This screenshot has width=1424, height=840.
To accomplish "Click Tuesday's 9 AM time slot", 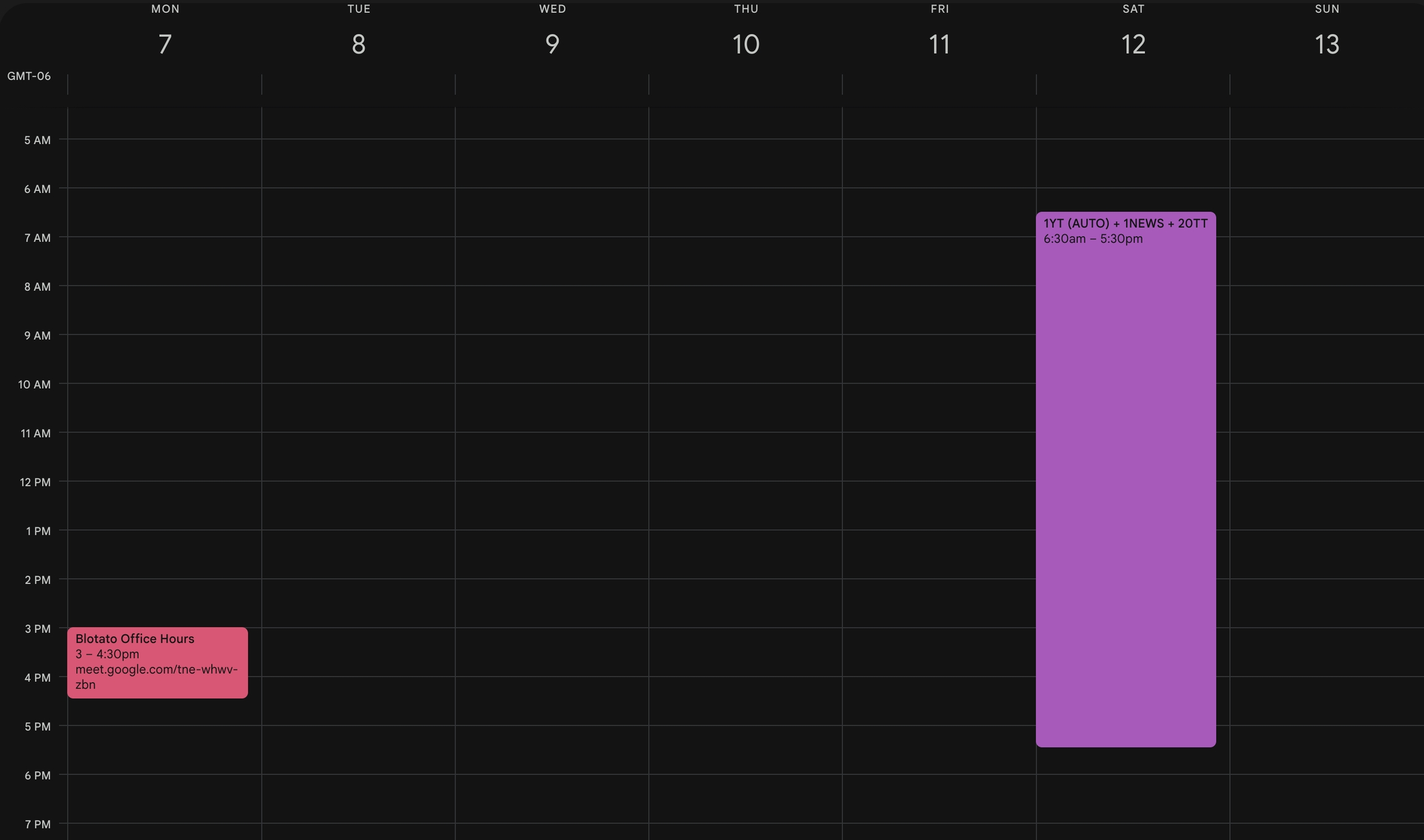I will coord(358,358).
